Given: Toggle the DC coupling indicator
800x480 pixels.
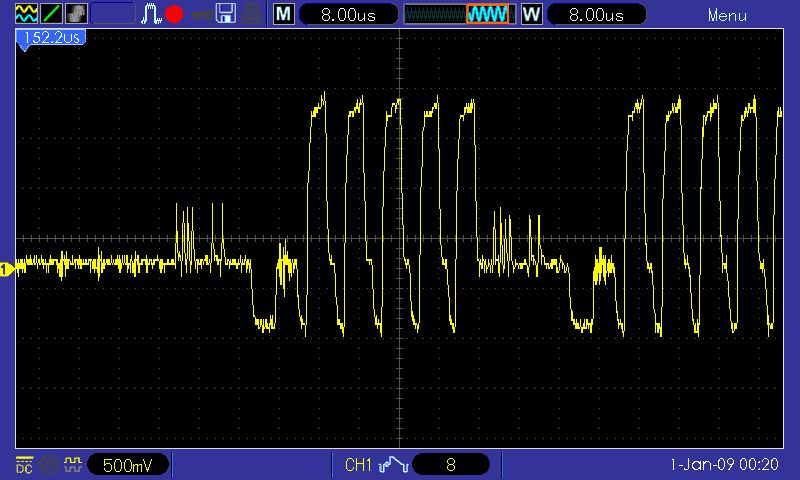Looking at the screenshot, I should click(24, 464).
